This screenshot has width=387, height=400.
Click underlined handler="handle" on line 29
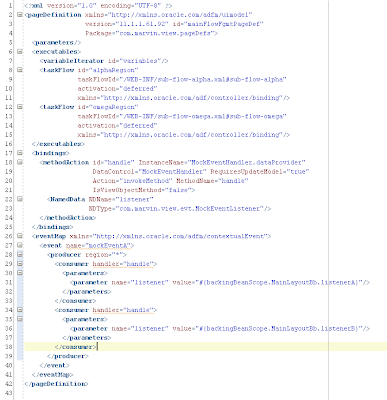click(123, 264)
